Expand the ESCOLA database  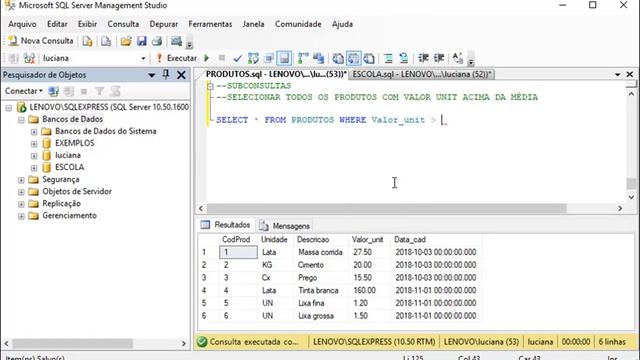point(34,168)
